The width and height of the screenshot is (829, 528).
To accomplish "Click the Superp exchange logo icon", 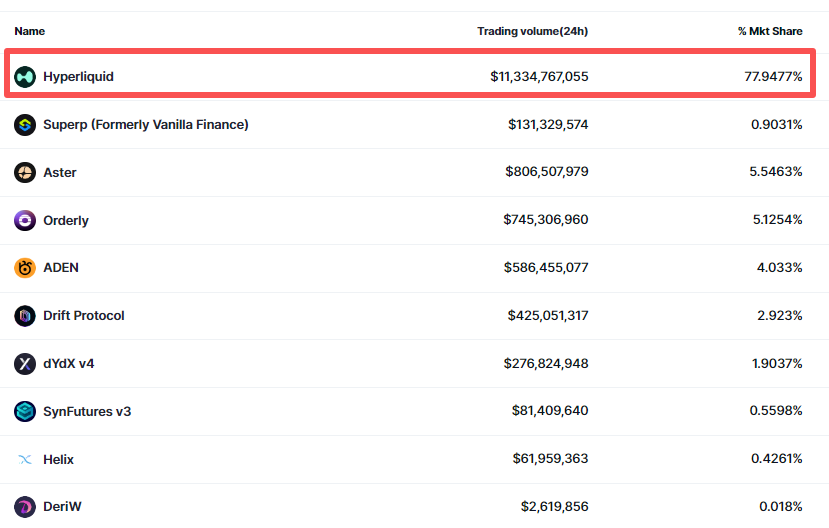I will click(25, 125).
